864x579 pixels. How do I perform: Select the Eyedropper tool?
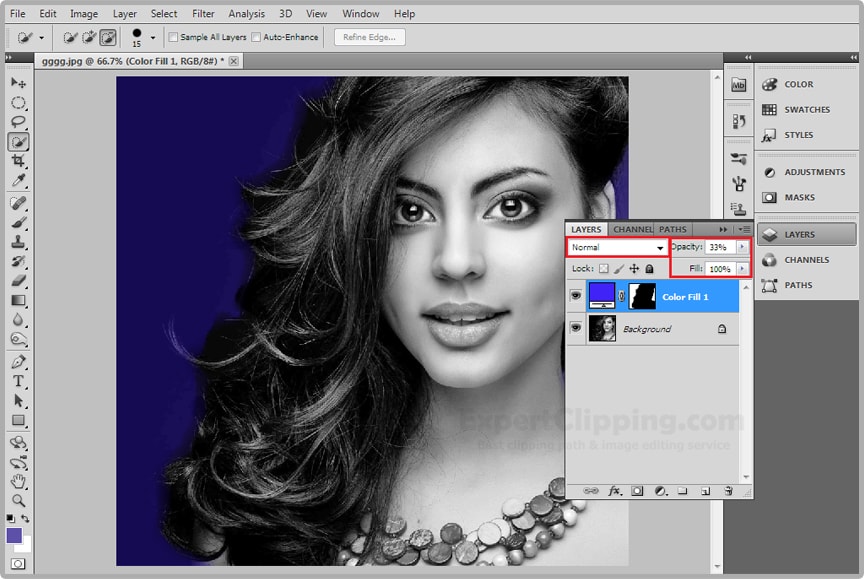coord(18,181)
